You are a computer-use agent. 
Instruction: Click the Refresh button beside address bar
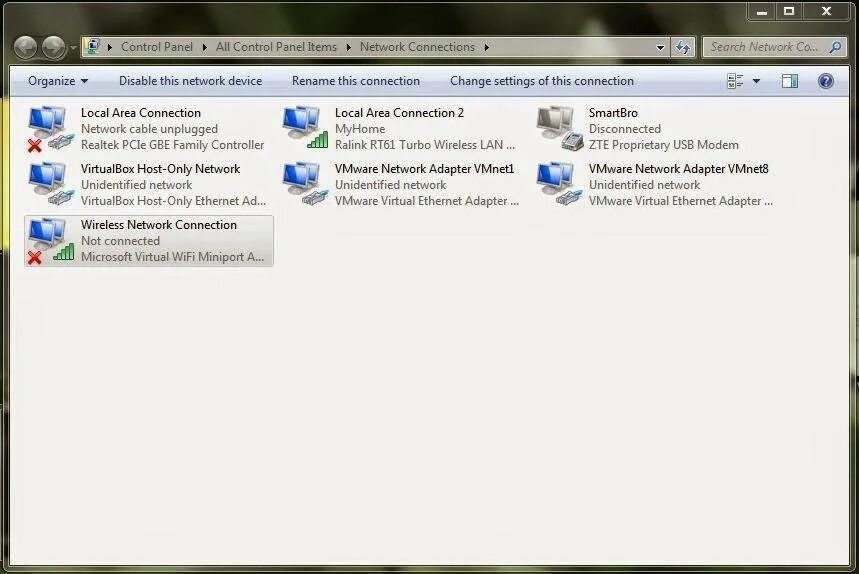click(x=683, y=48)
